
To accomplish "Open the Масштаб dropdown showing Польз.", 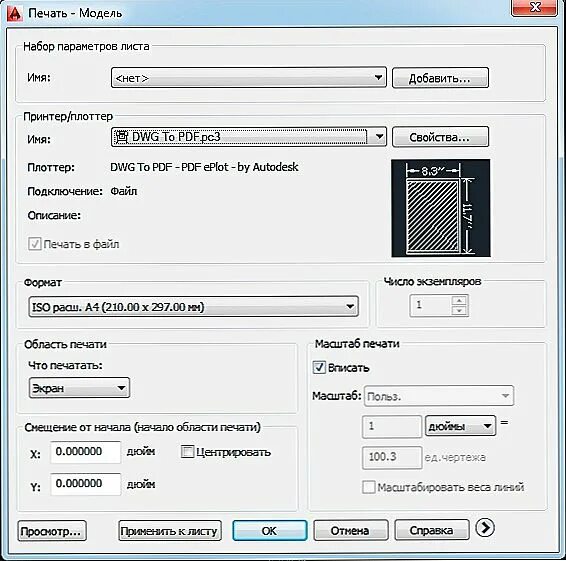I will coord(439,396).
